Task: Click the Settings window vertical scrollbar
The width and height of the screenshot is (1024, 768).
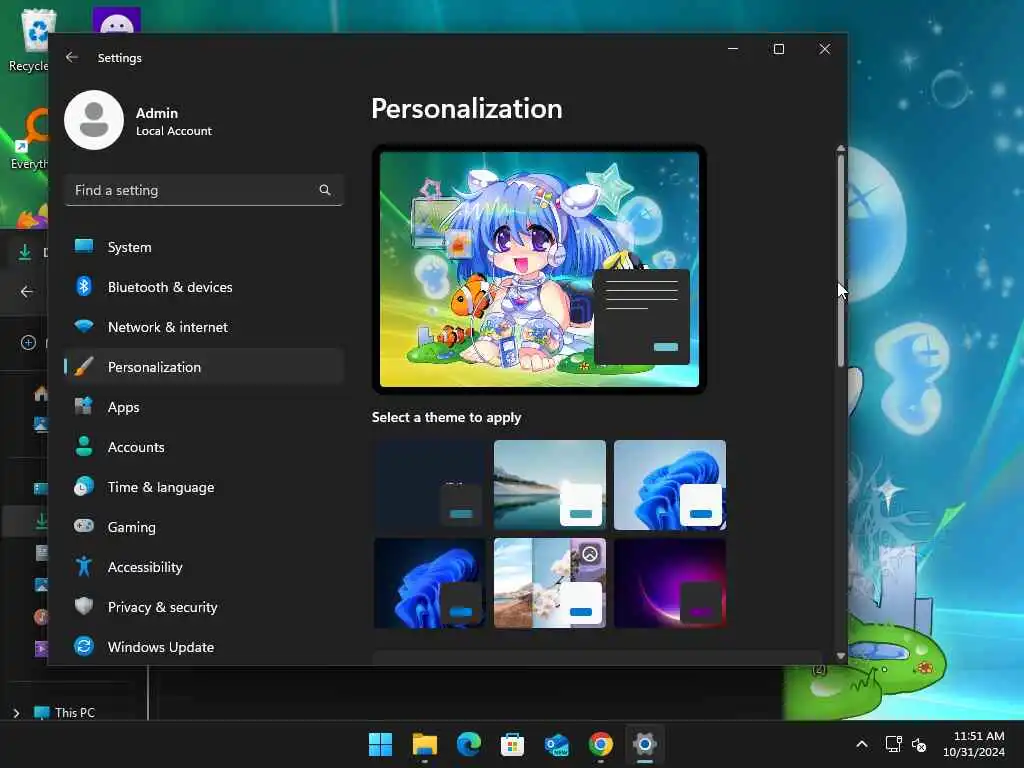Action: tap(840, 260)
